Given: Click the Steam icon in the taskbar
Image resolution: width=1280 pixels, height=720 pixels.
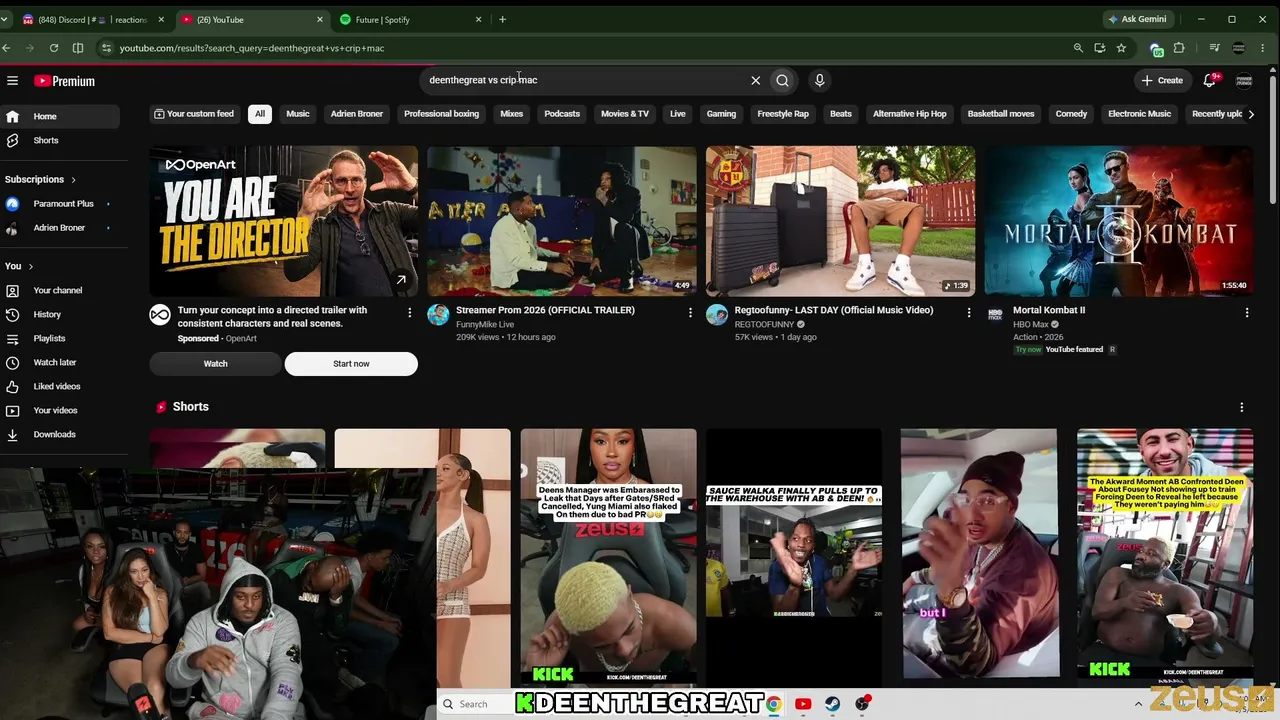Looking at the screenshot, I should pyautogui.click(x=832, y=704).
